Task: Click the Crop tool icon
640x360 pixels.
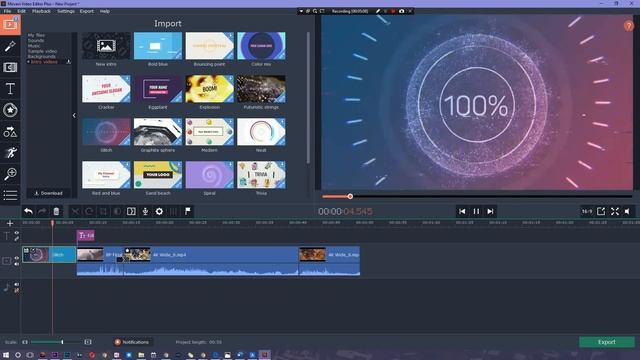Action: [x=103, y=211]
